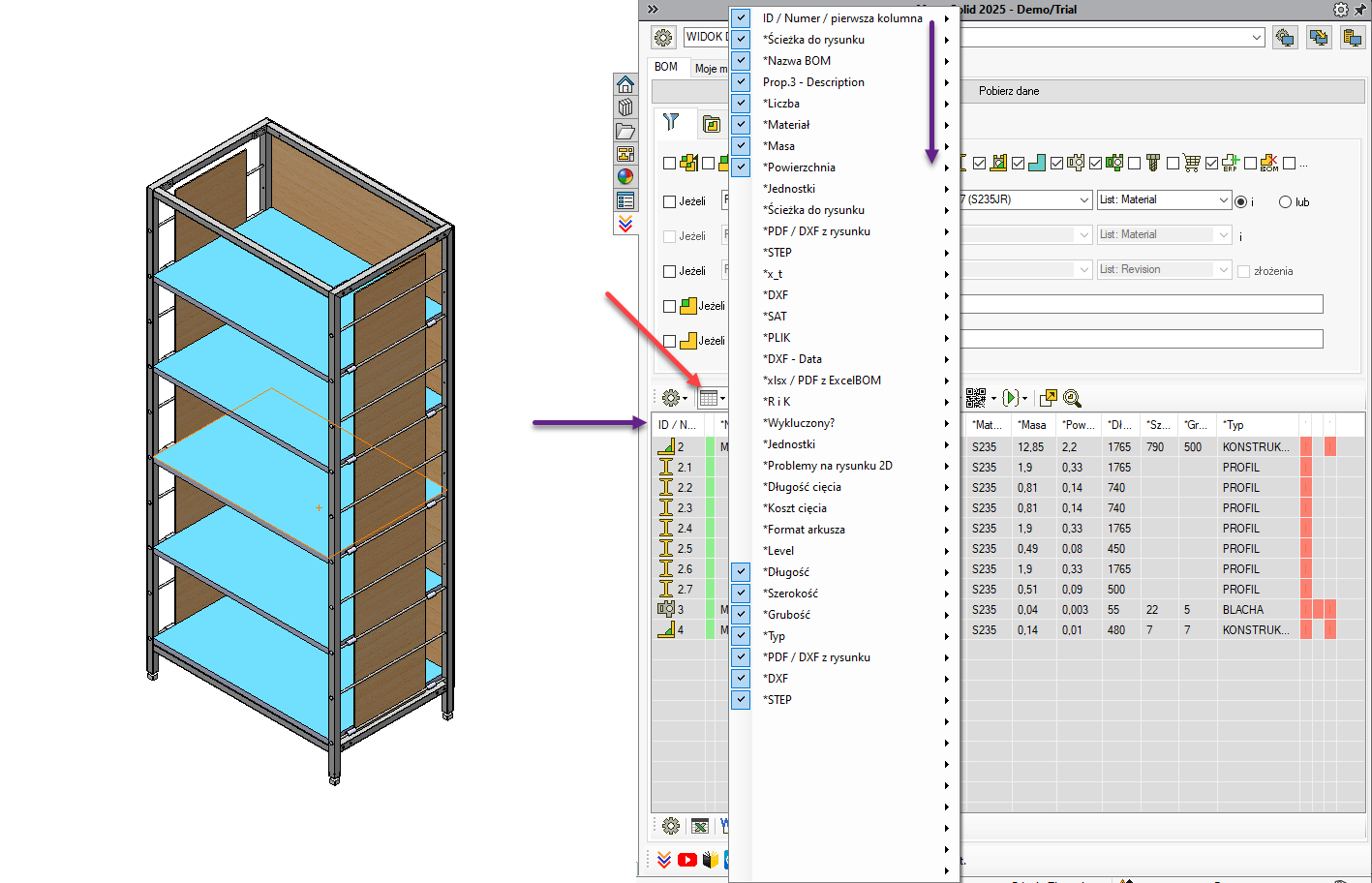Open the book help icon in bottom bar
The width and height of the screenshot is (1372, 883).
(710, 860)
